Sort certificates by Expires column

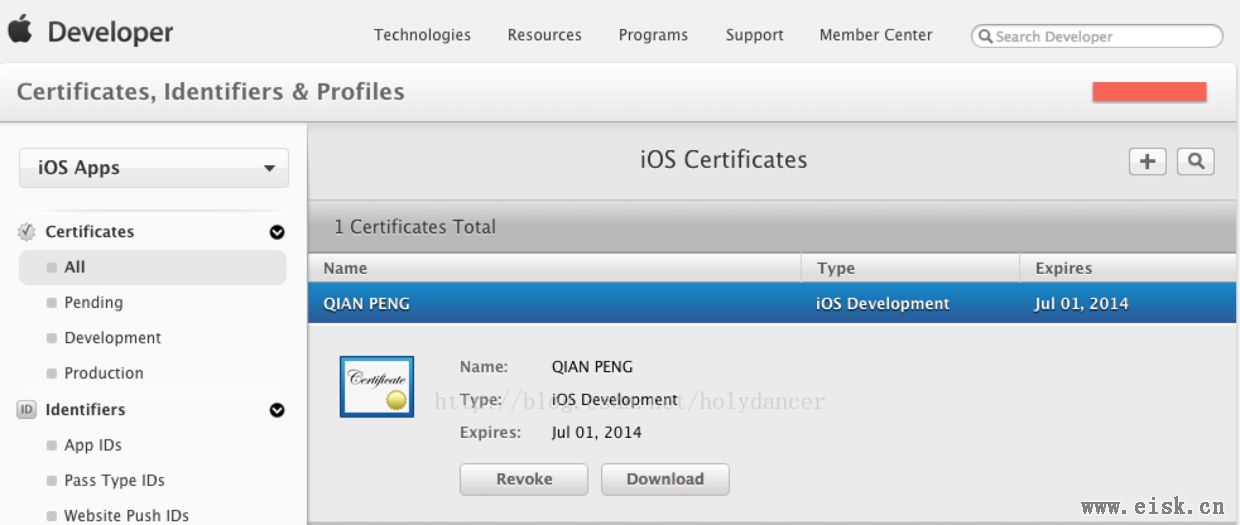click(1128, 268)
